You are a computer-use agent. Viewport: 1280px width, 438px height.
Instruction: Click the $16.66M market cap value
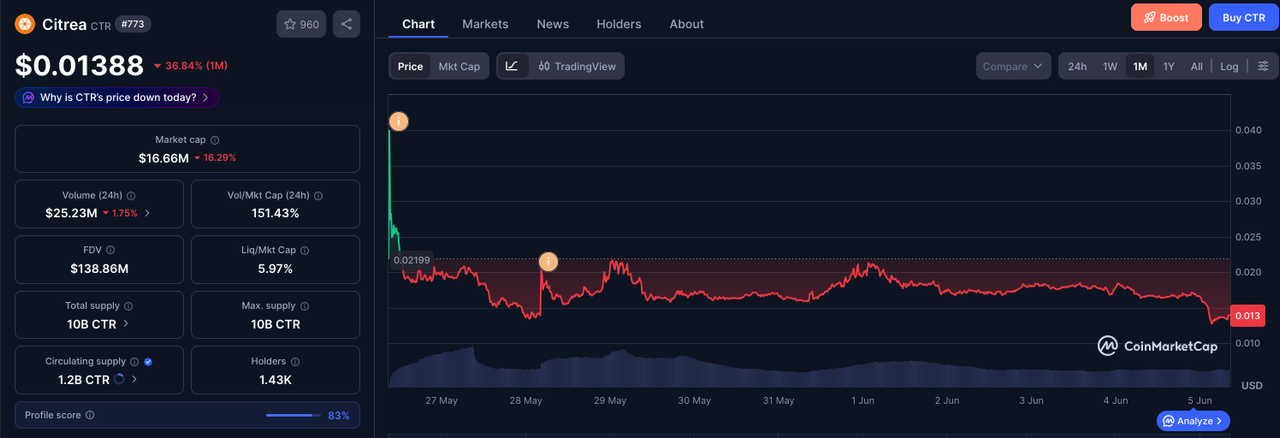click(163, 158)
